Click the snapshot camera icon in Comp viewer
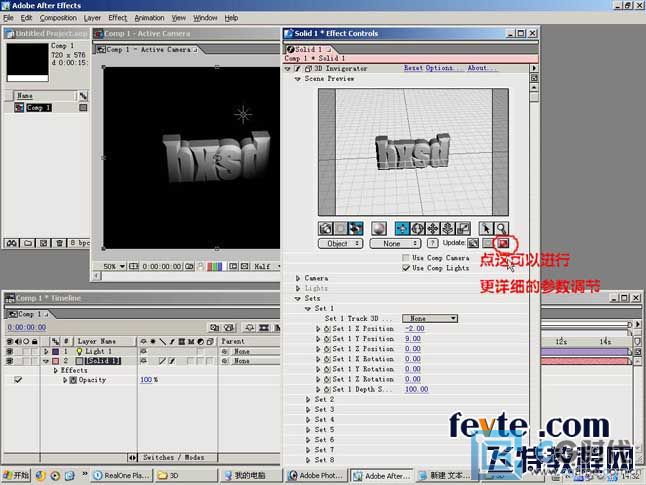Screen dimensions: 646x485 (x=189, y=267)
